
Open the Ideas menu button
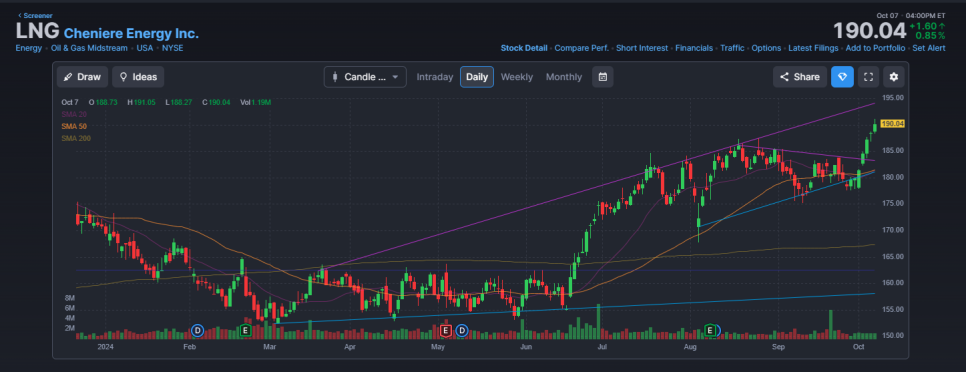138,77
